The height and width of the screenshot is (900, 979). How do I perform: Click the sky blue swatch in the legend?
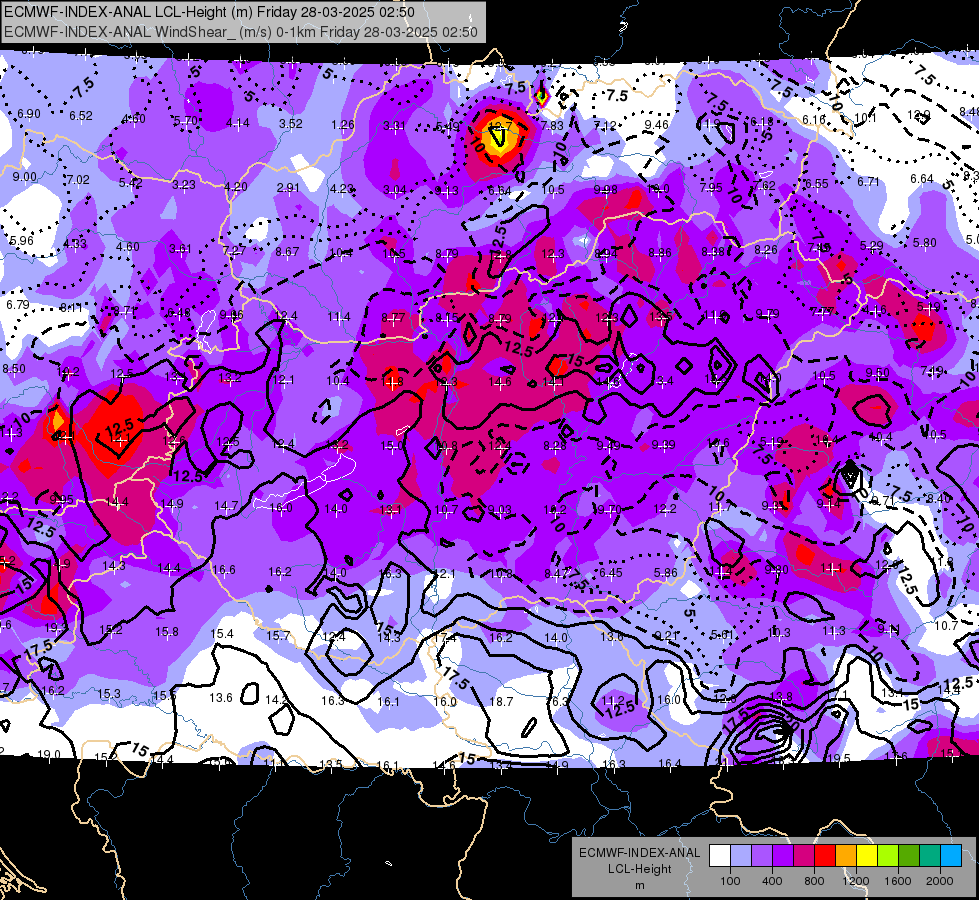click(x=951, y=856)
